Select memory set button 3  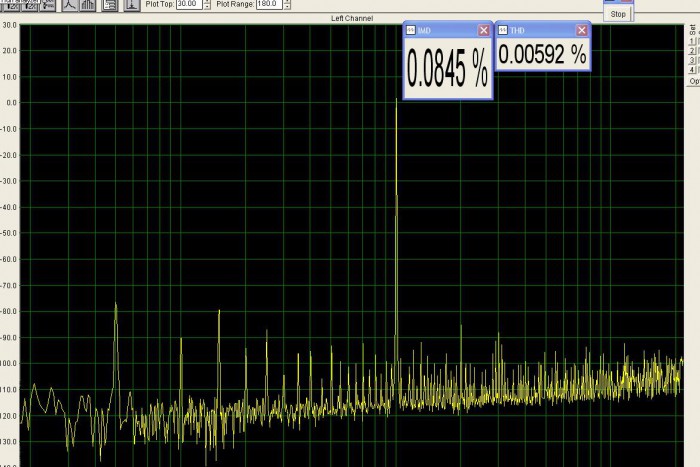[692, 60]
